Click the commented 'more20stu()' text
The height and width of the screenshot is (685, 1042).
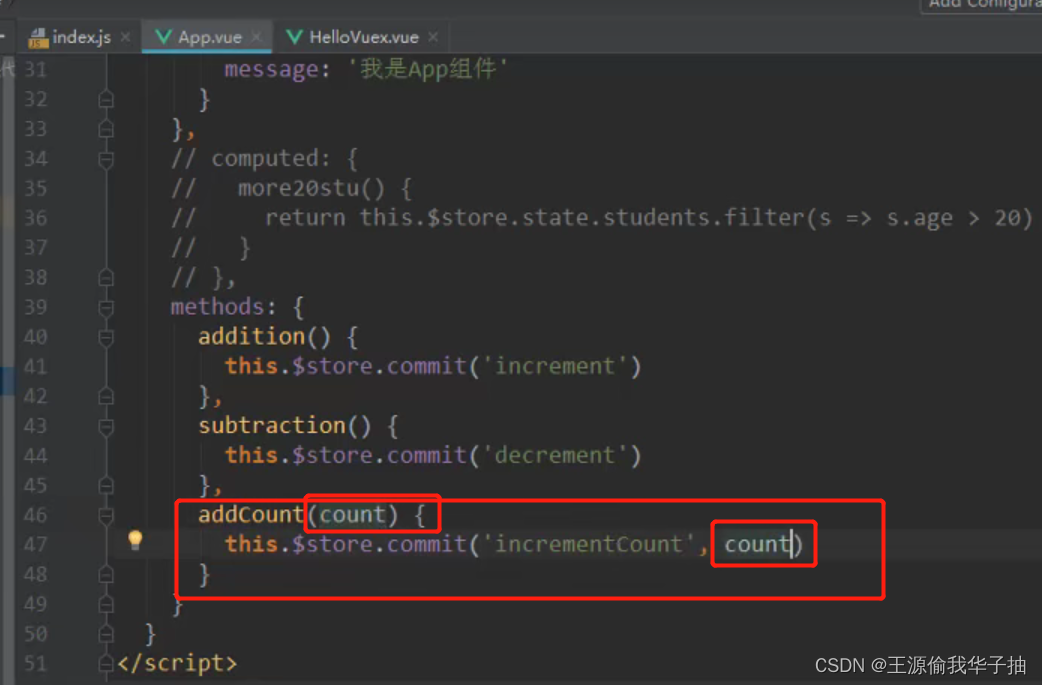pyautogui.click(x=311, y=189)
